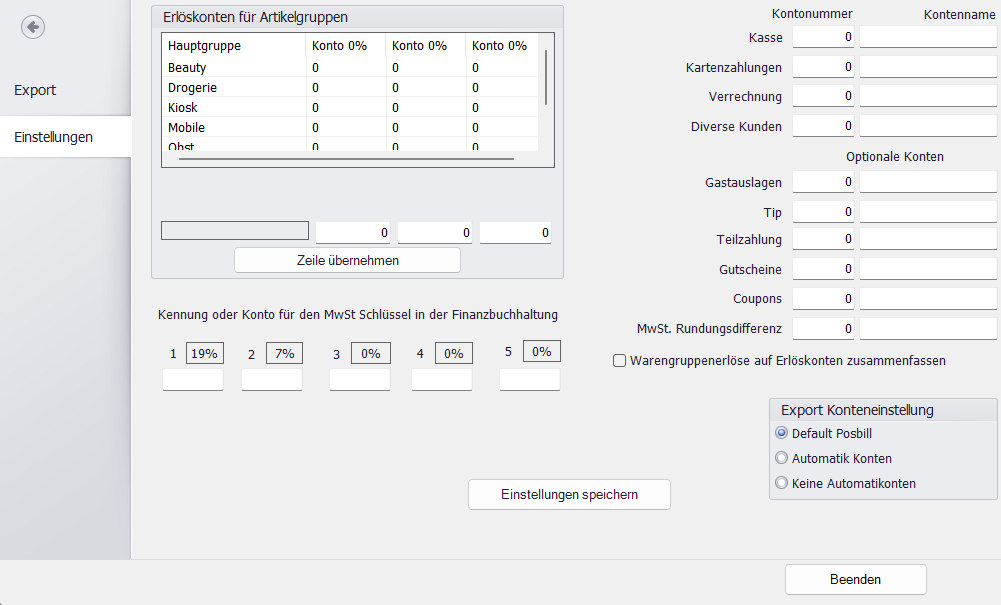
Task: Click the back arrow icon
Action: tap(32, 27)
